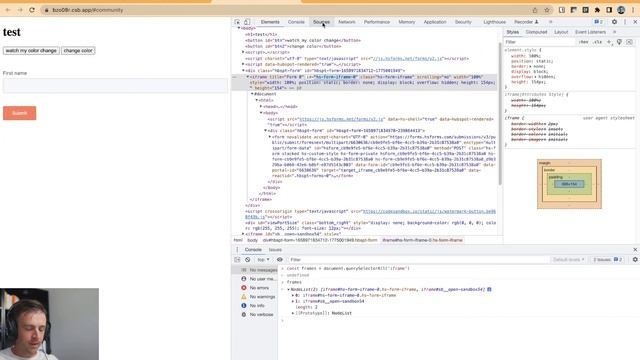The width and height of the screenshot is (640, 360).
Task: Switch to the Console tab in the top bar
Action: 296,22
